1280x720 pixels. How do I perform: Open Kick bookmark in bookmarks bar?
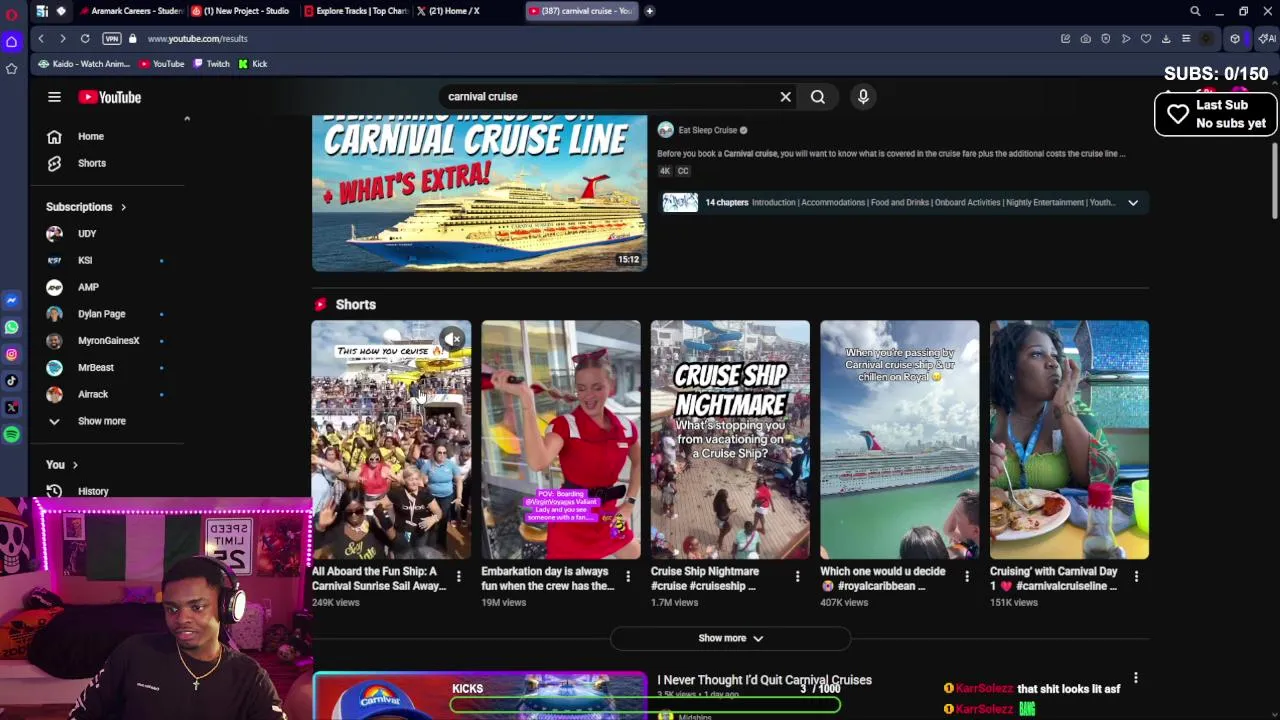point(253,64)
